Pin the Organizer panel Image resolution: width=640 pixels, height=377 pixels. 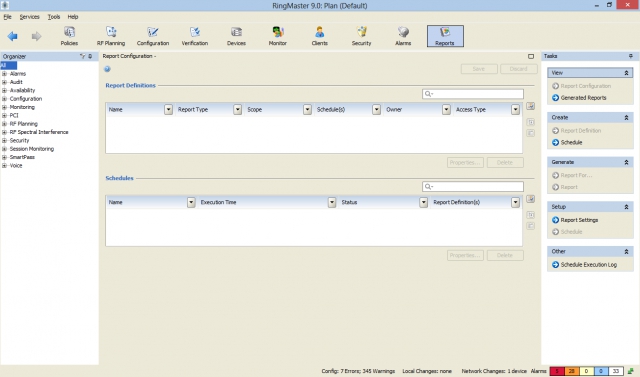point(90,56)
